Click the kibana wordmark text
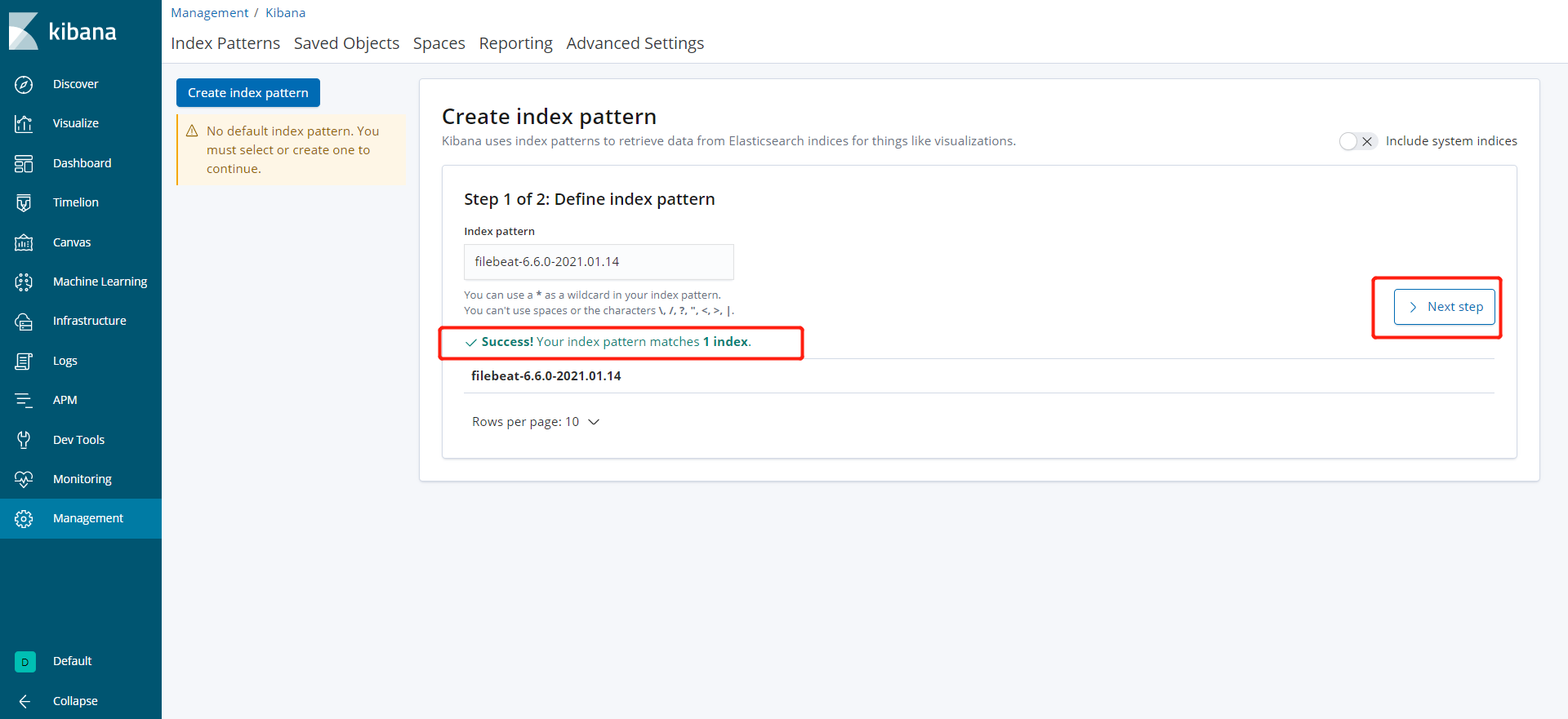This screenshot has height=719, width=1568. [x=82, y=32]
